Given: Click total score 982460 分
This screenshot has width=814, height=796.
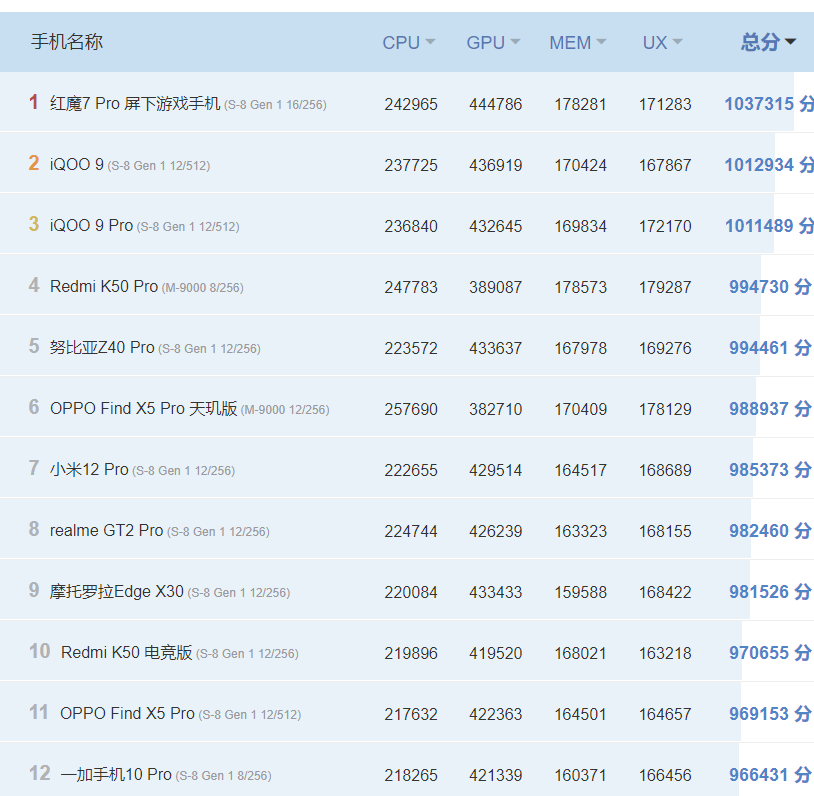Looking at the screenshot, I should [770, 531].
